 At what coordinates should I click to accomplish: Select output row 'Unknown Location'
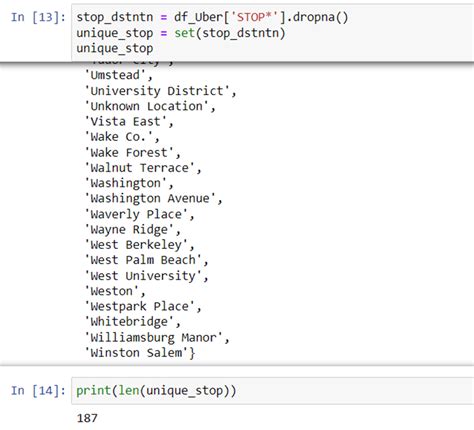[150, 106]
